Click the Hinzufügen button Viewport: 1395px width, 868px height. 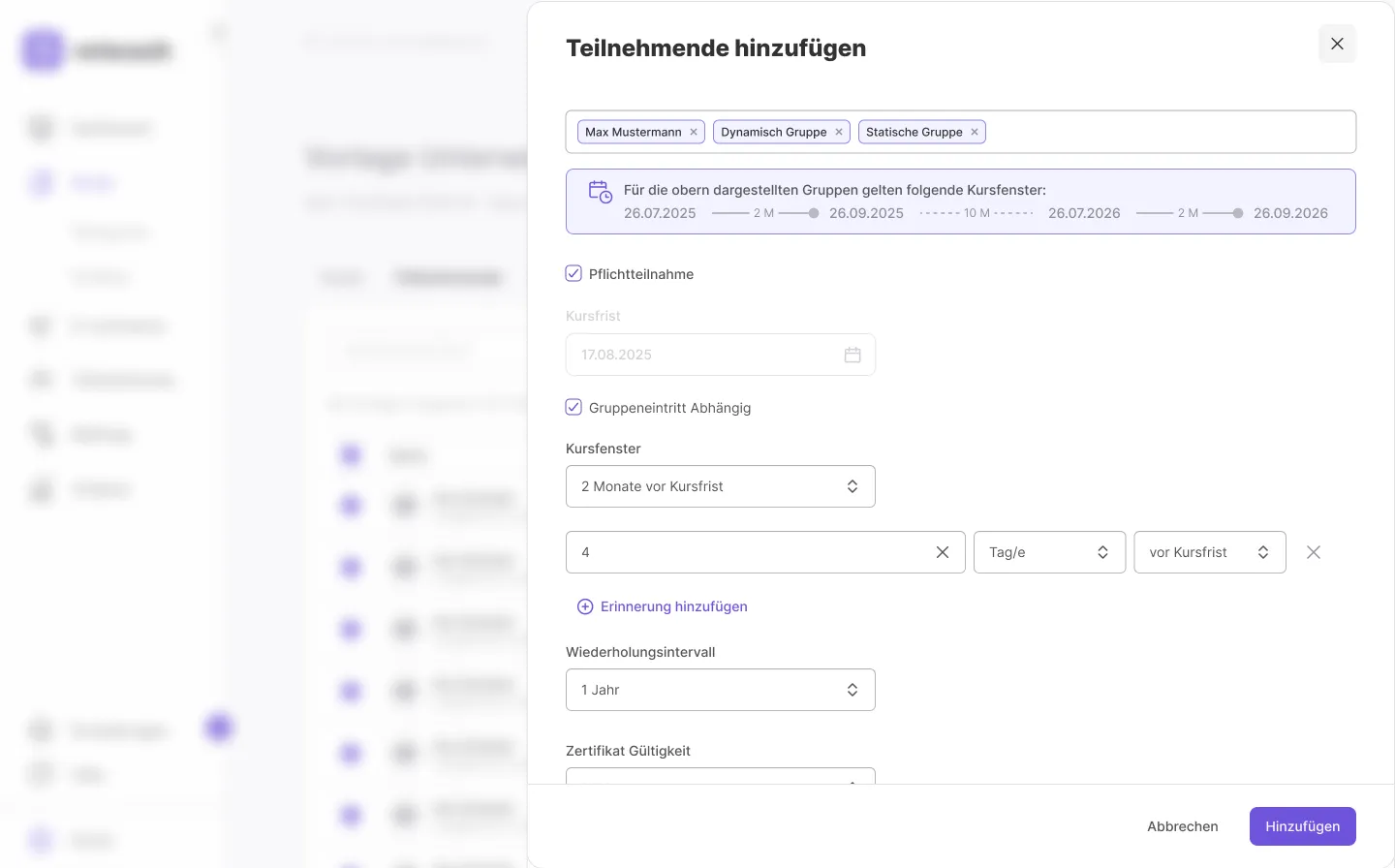tap(1302, 826)
